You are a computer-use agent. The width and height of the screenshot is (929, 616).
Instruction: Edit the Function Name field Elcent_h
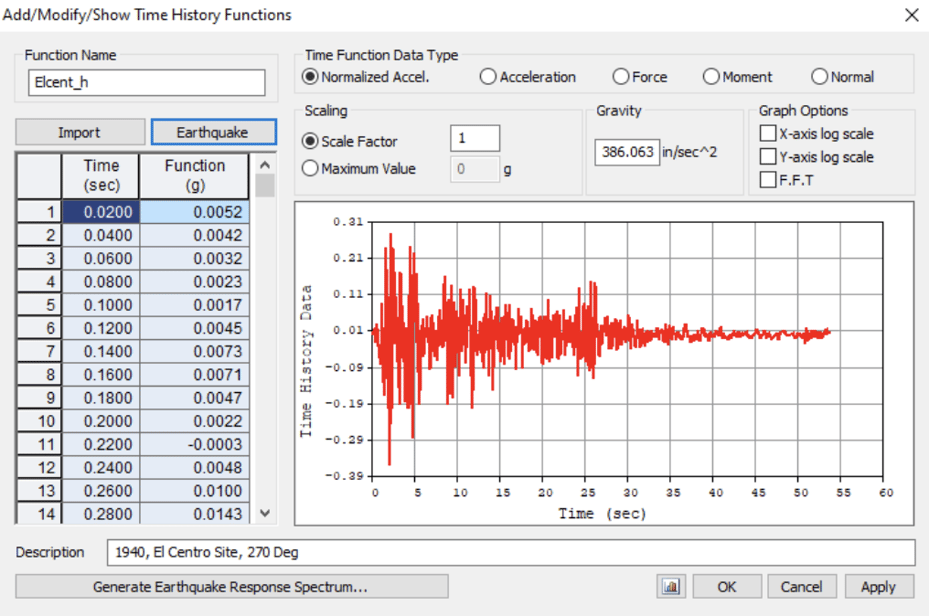point(146,82)
